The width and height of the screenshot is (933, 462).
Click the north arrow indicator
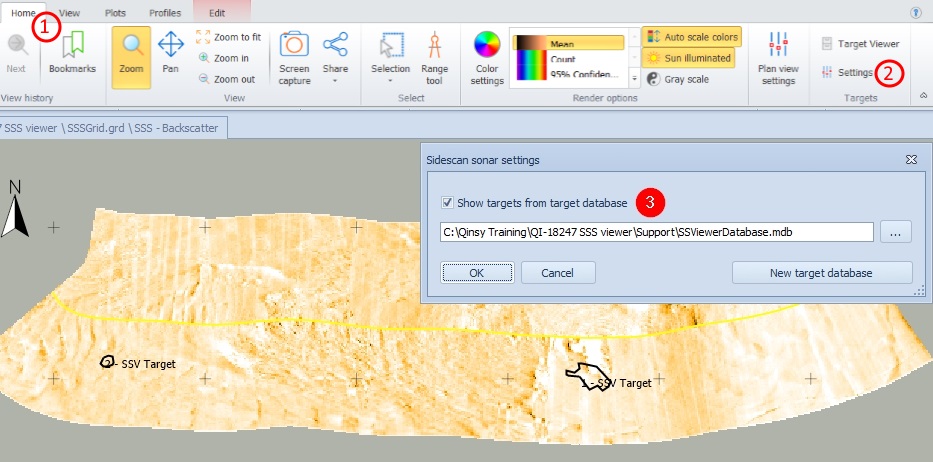[15, 208]
